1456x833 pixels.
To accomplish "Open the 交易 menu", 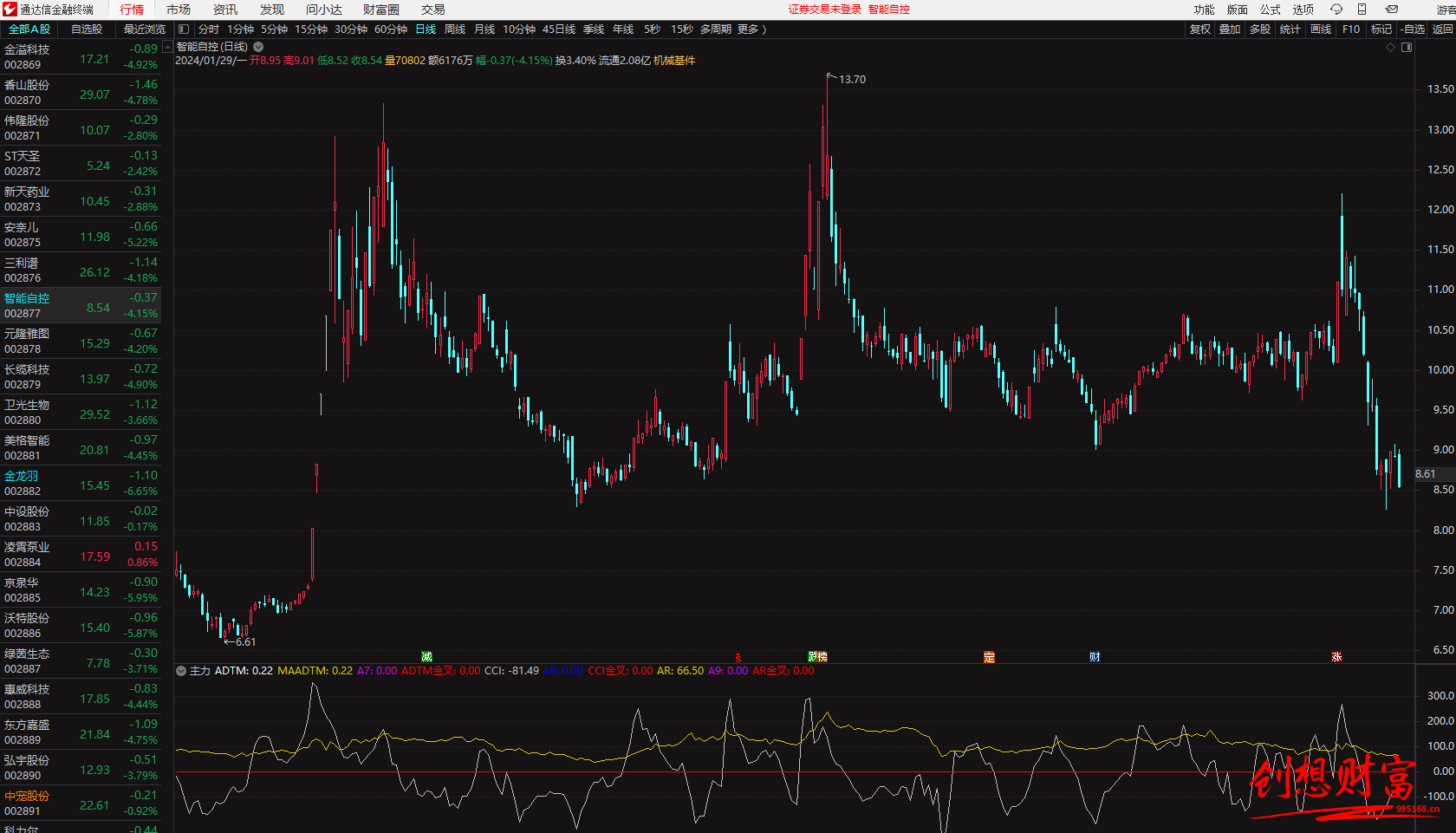I will pyautogui.click(x=433, y=10).
